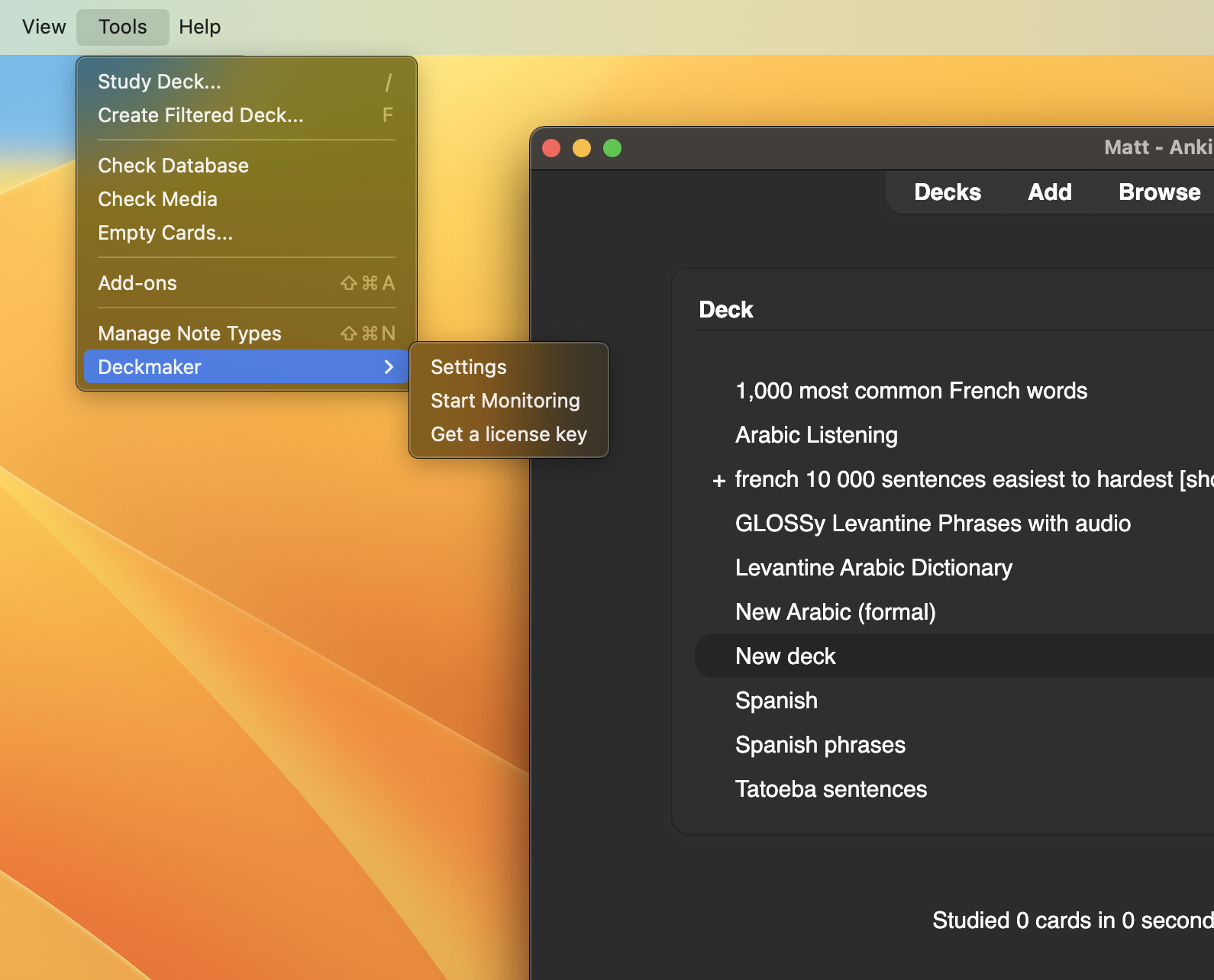The height and width of the screenshot is (980, 1214).
Task: Click the Deckmaker submenu arrow
Action: click(x=389, y=367)
